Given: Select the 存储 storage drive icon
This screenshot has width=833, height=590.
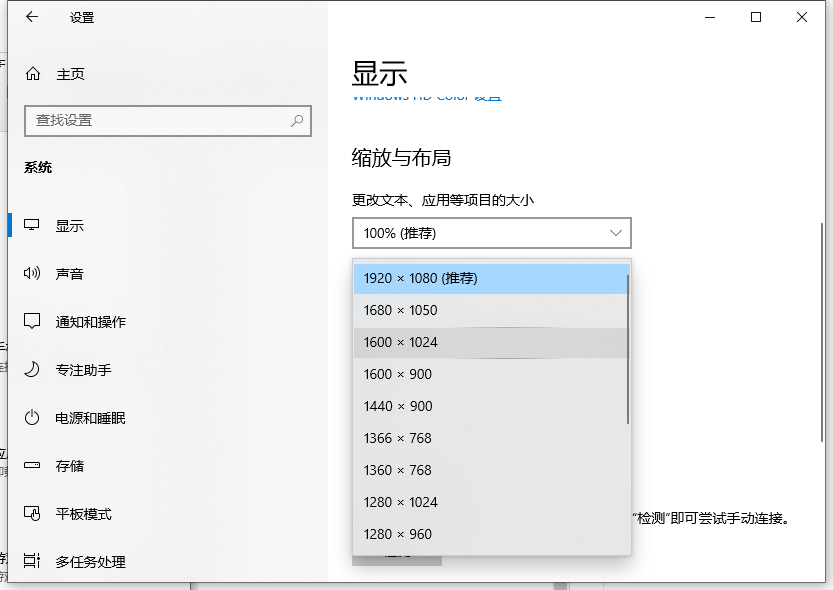Looking at the screenshot, I should 30,466.
